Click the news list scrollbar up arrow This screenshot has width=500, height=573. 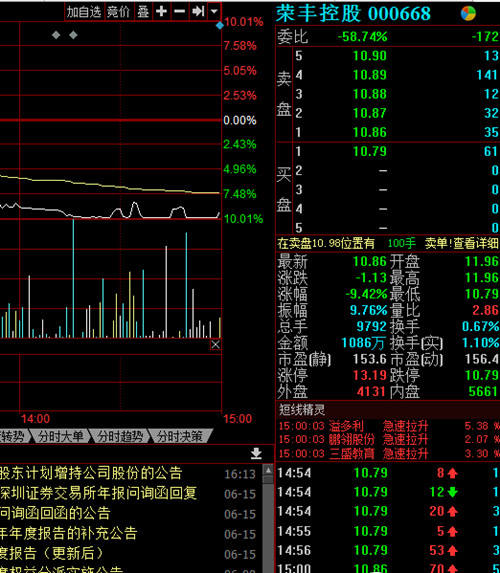pos(268,470)
